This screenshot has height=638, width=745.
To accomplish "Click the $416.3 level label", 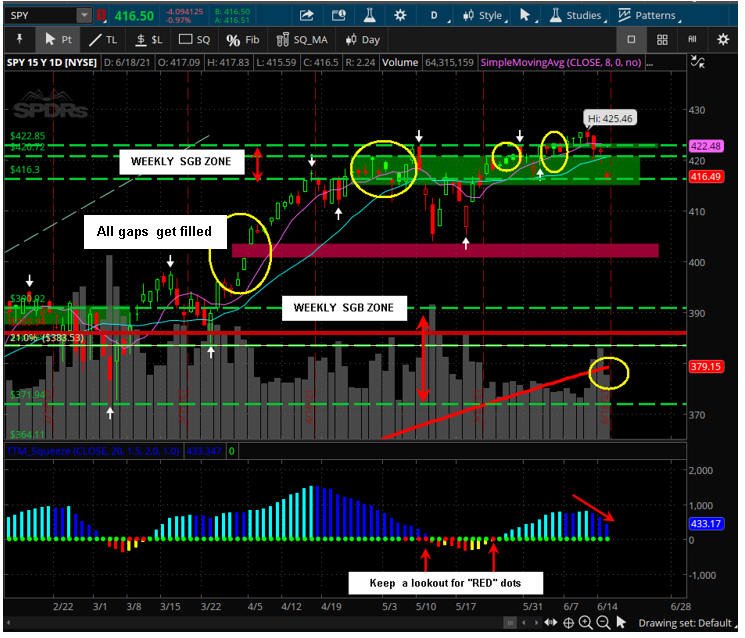I will tap(25, 170).
